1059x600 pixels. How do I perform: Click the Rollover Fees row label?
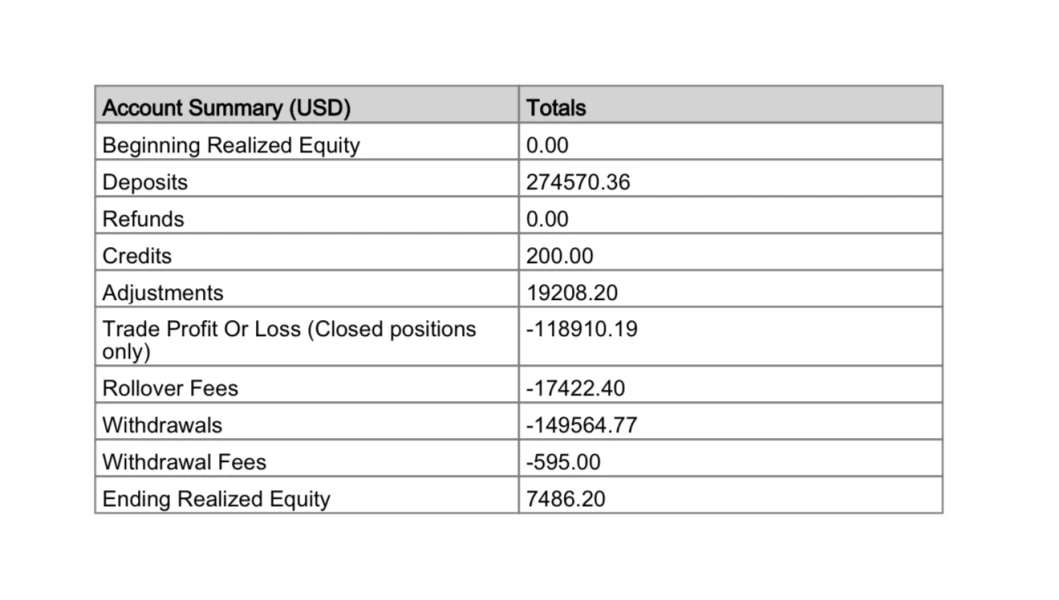click(170, 387)
